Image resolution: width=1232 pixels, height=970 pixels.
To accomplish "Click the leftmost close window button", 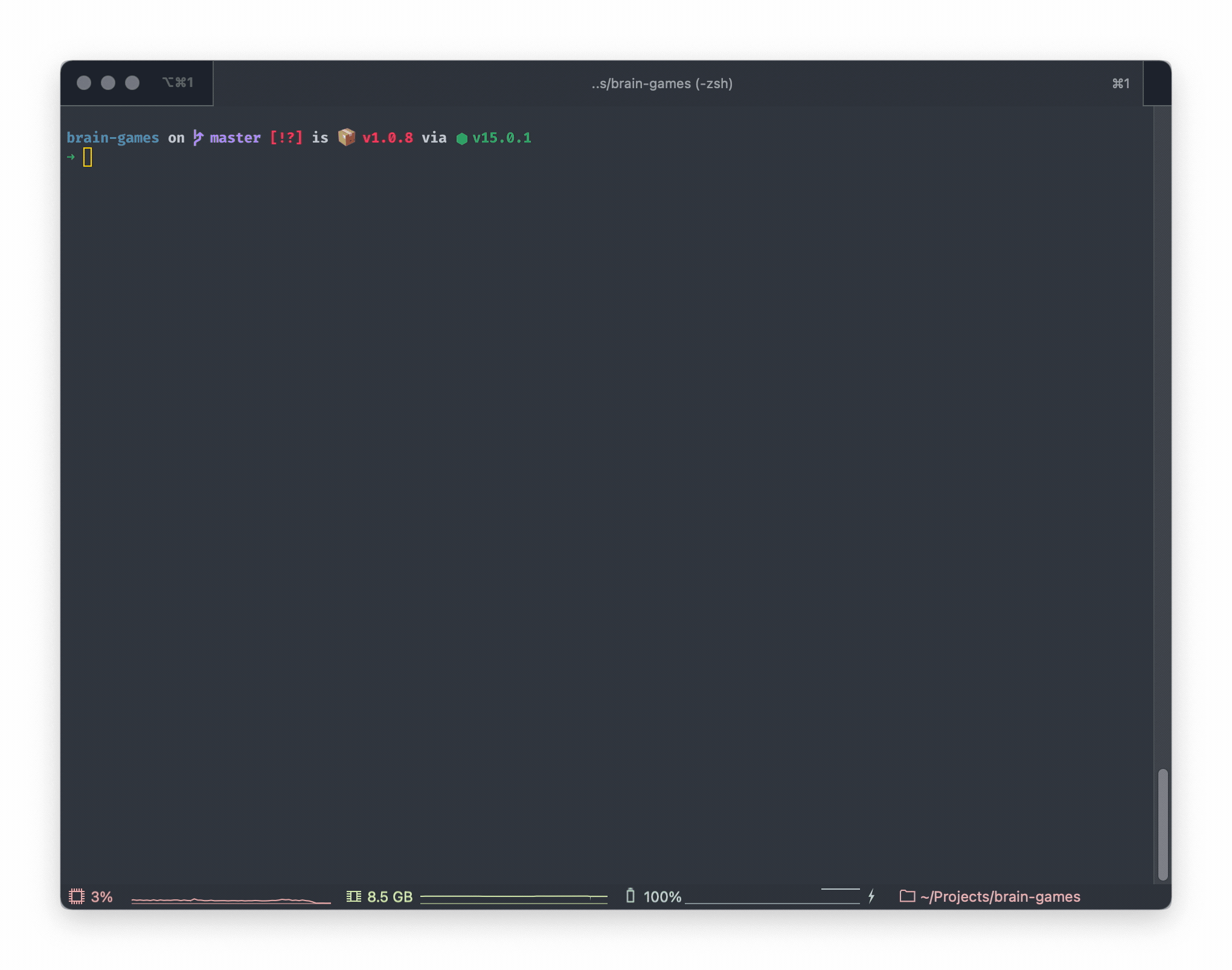I will tap(84, 83).
